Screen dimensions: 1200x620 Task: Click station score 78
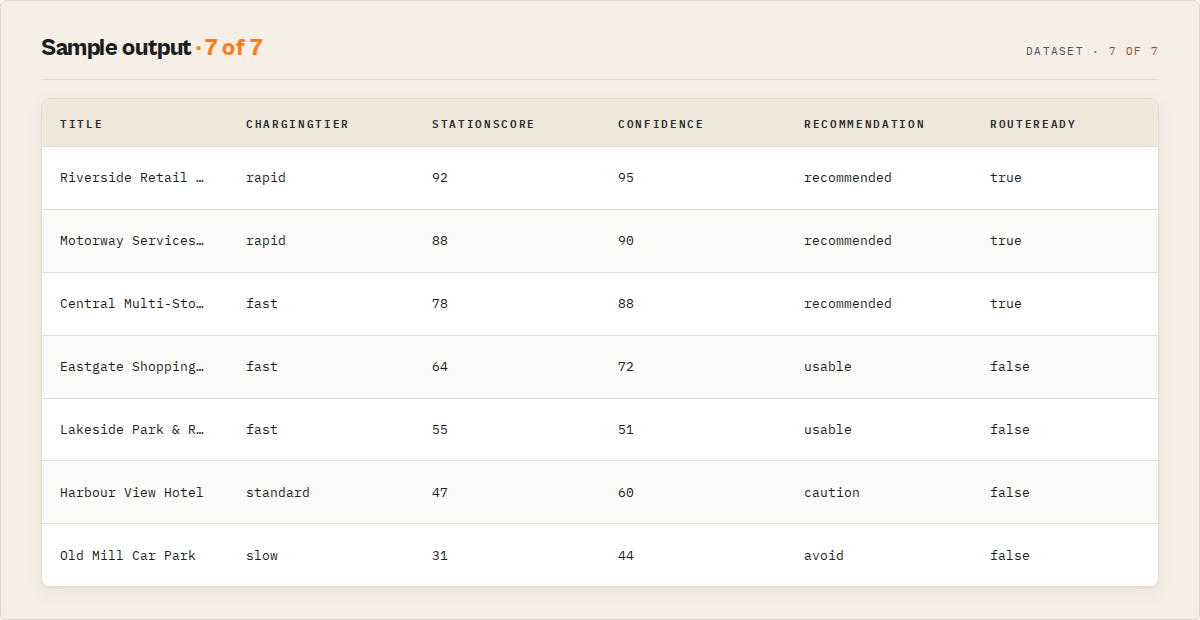coord(440,304)
